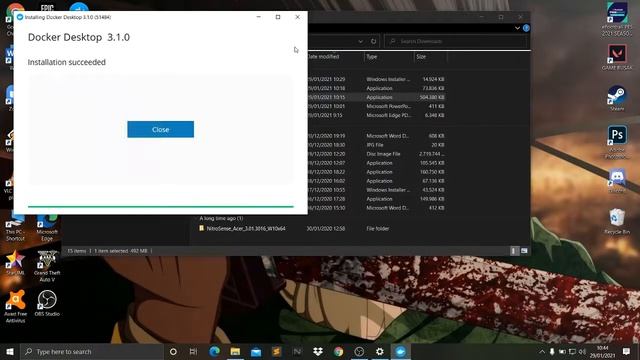Click the Docker whale icon in installer title bar
The width and height of the screenshot is (640, 360).
20,17
